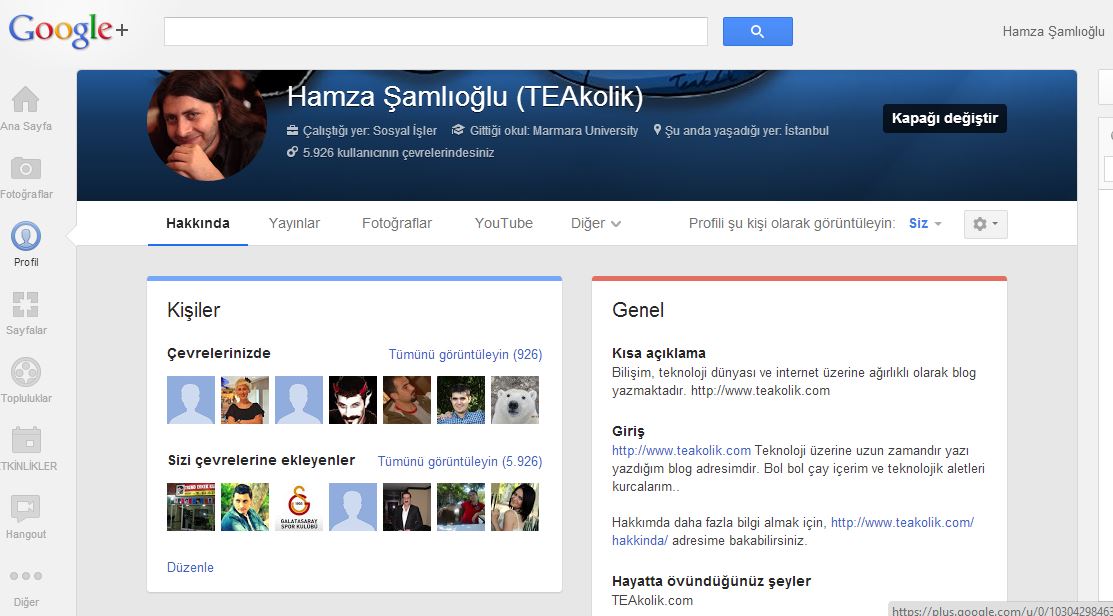Open first blank silhouette avatar in Çevrelerinizde
The image size is (1113, 616).
click(191, 400)
